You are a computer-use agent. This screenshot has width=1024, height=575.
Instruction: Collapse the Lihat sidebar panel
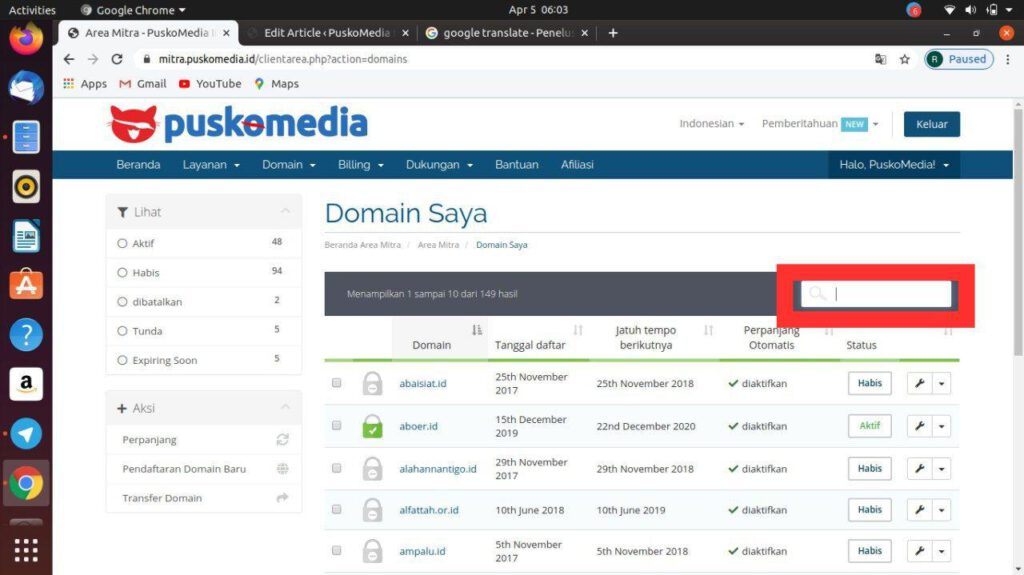[x=285, y=211]
